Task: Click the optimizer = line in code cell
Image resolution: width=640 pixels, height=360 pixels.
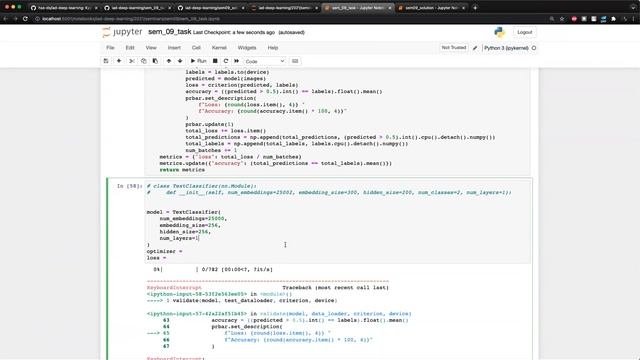Action: [x=164, y=251]
